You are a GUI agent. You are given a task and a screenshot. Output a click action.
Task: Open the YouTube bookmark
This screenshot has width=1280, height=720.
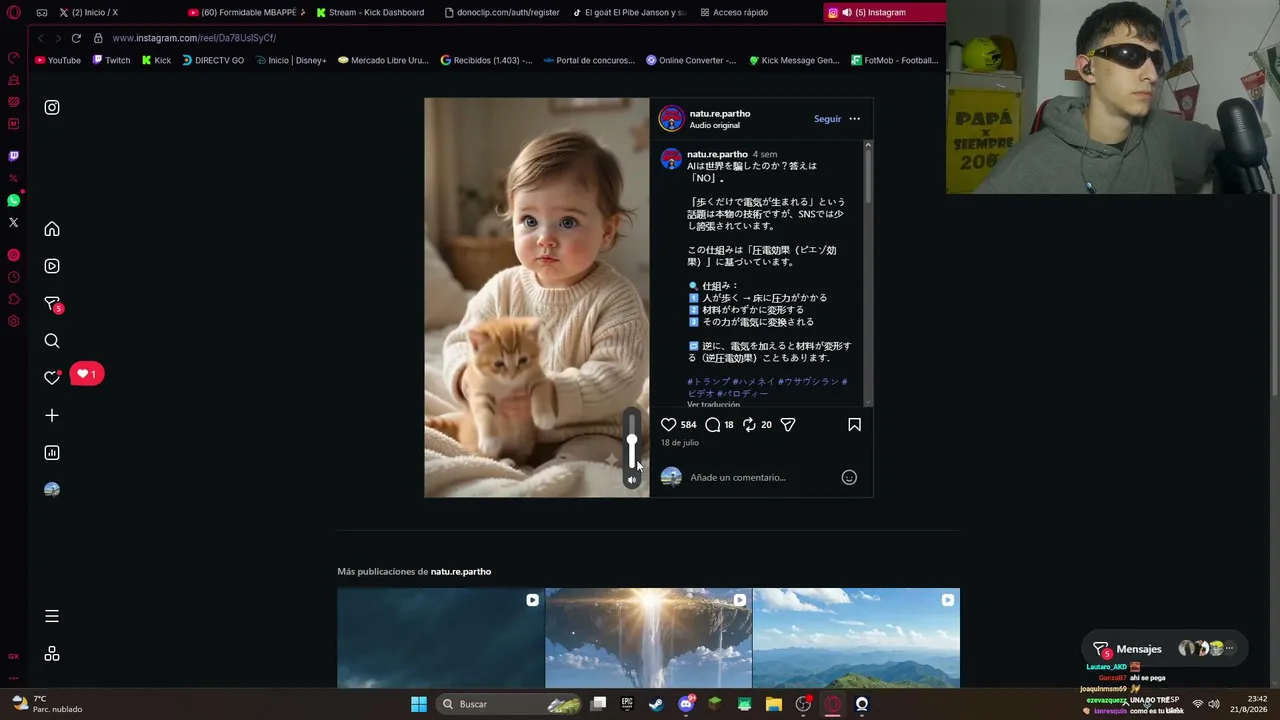click(57, 60)
